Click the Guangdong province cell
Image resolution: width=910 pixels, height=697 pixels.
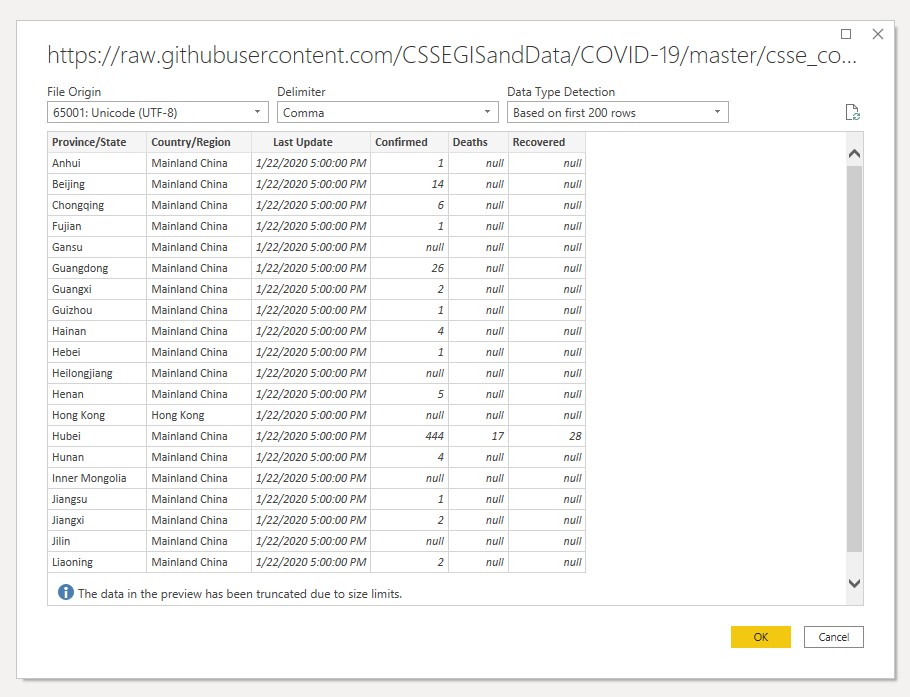coord(97,268)
